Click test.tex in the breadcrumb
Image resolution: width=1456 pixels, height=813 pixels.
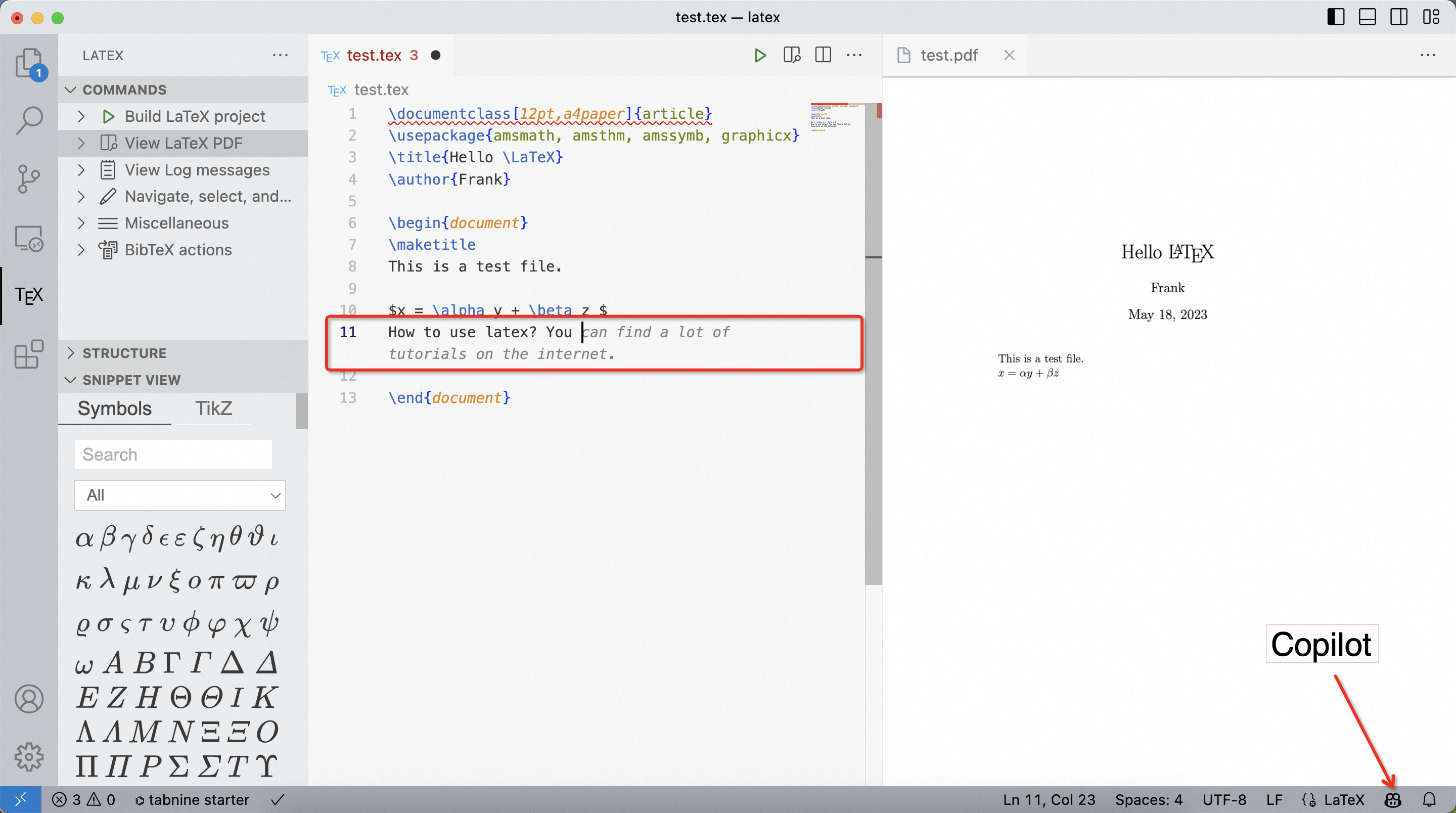click(382, 91)
